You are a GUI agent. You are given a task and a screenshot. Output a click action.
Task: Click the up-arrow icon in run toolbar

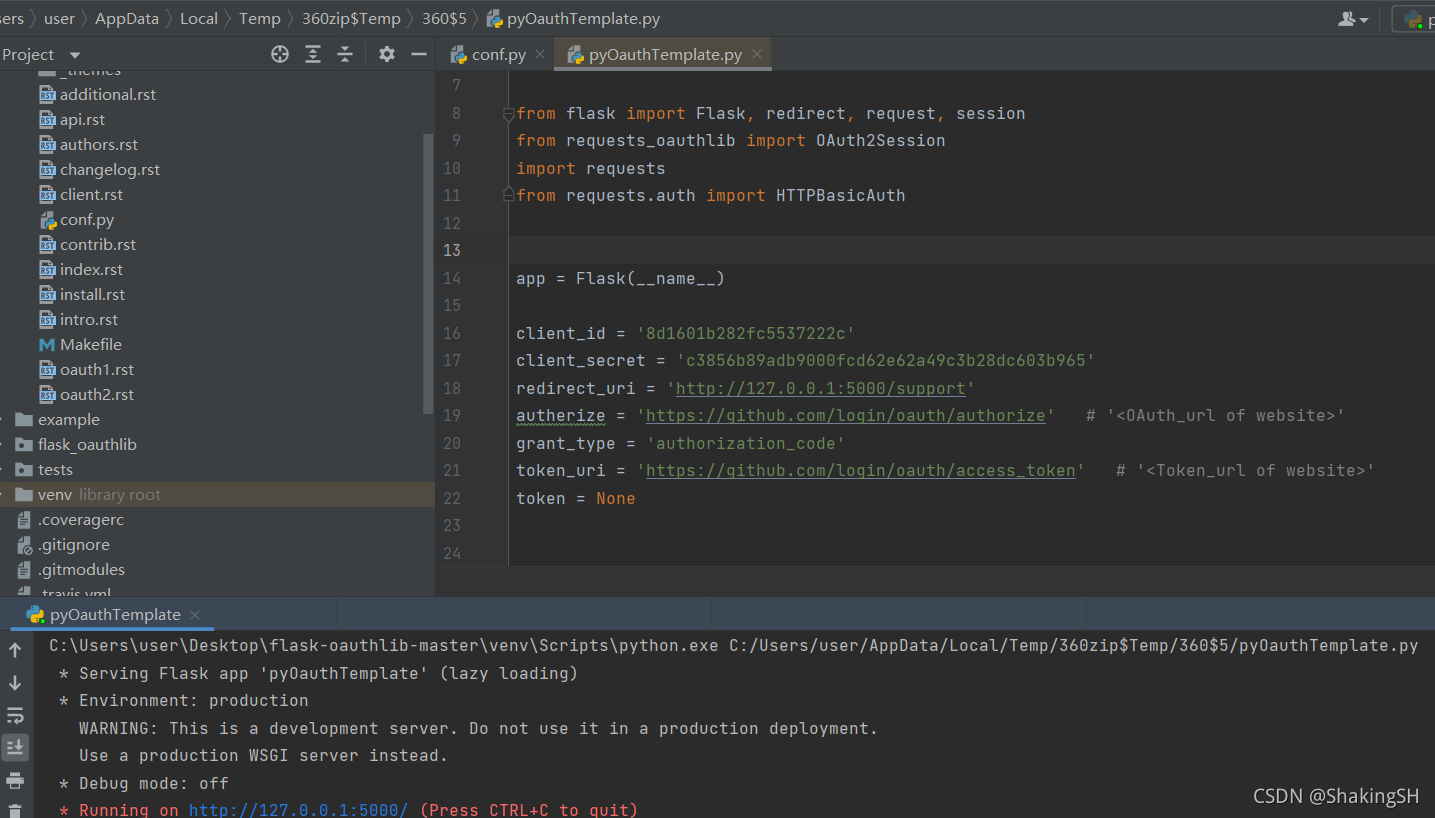coord(15,650)
